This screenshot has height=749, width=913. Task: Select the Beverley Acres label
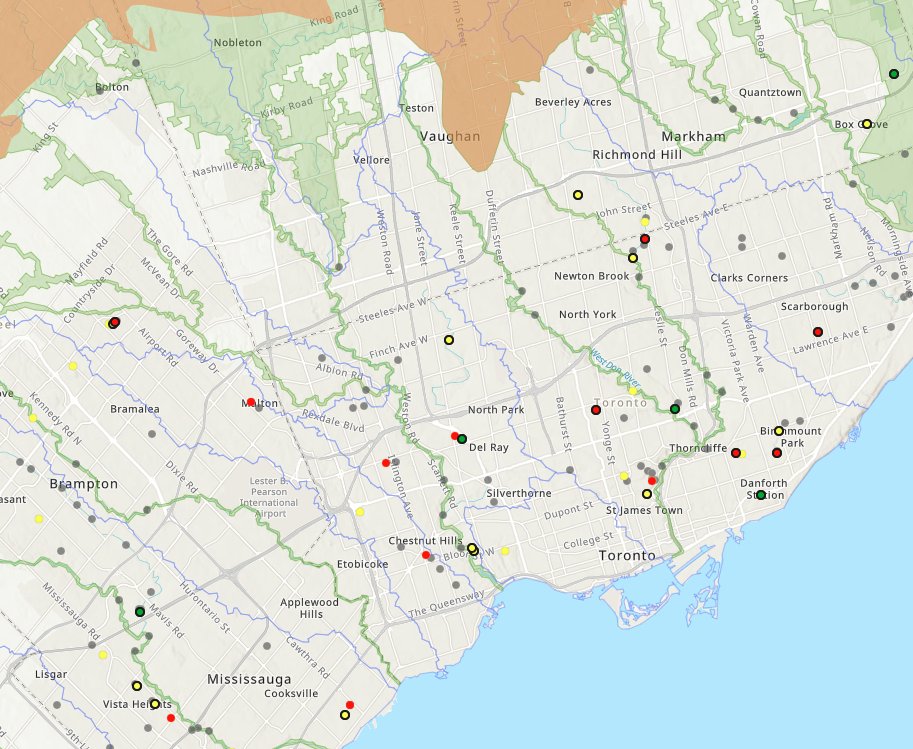(573, 103)
